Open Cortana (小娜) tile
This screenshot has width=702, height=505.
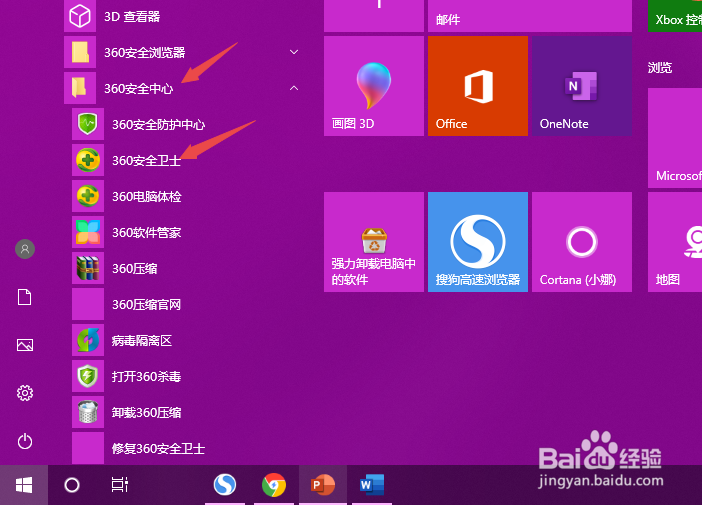pyautogui.click(x=582, y=242)
